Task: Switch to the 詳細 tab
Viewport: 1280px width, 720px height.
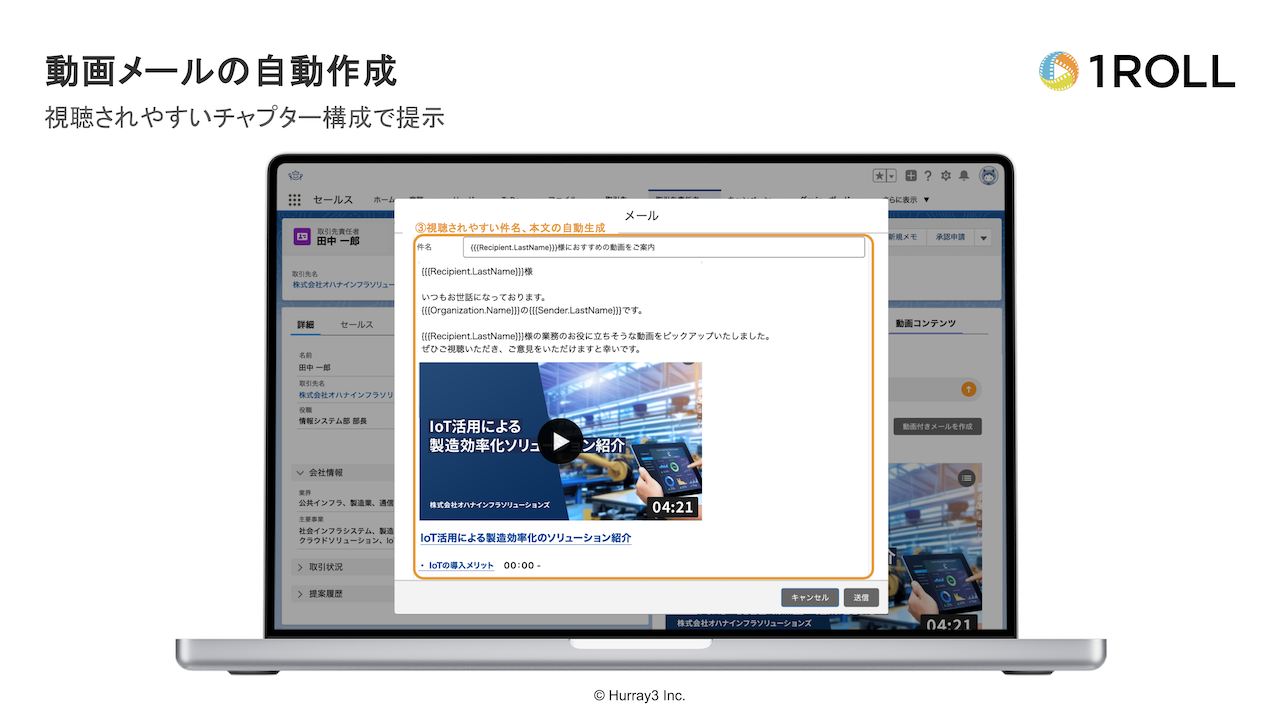Action: click(x=304, y=324)
